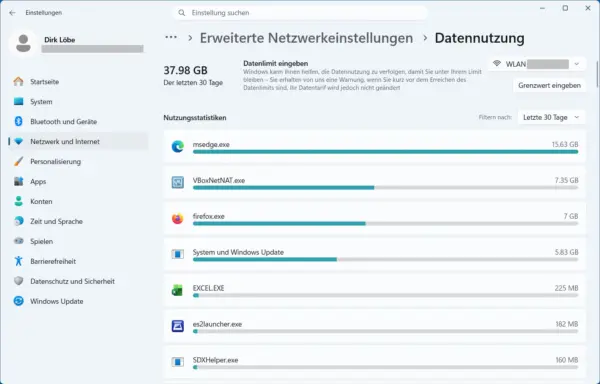Click the Datenlimit eingeben heading
Viewport: 600px width, 384px height.
pos(276,63)
